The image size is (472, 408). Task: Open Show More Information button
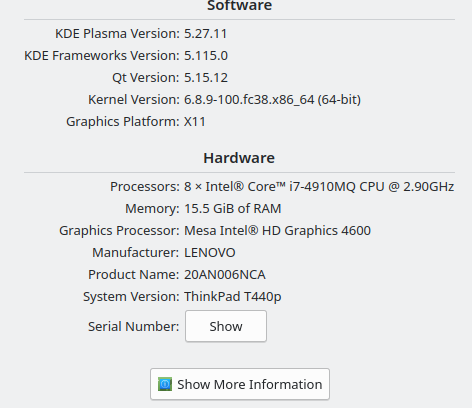240,384
